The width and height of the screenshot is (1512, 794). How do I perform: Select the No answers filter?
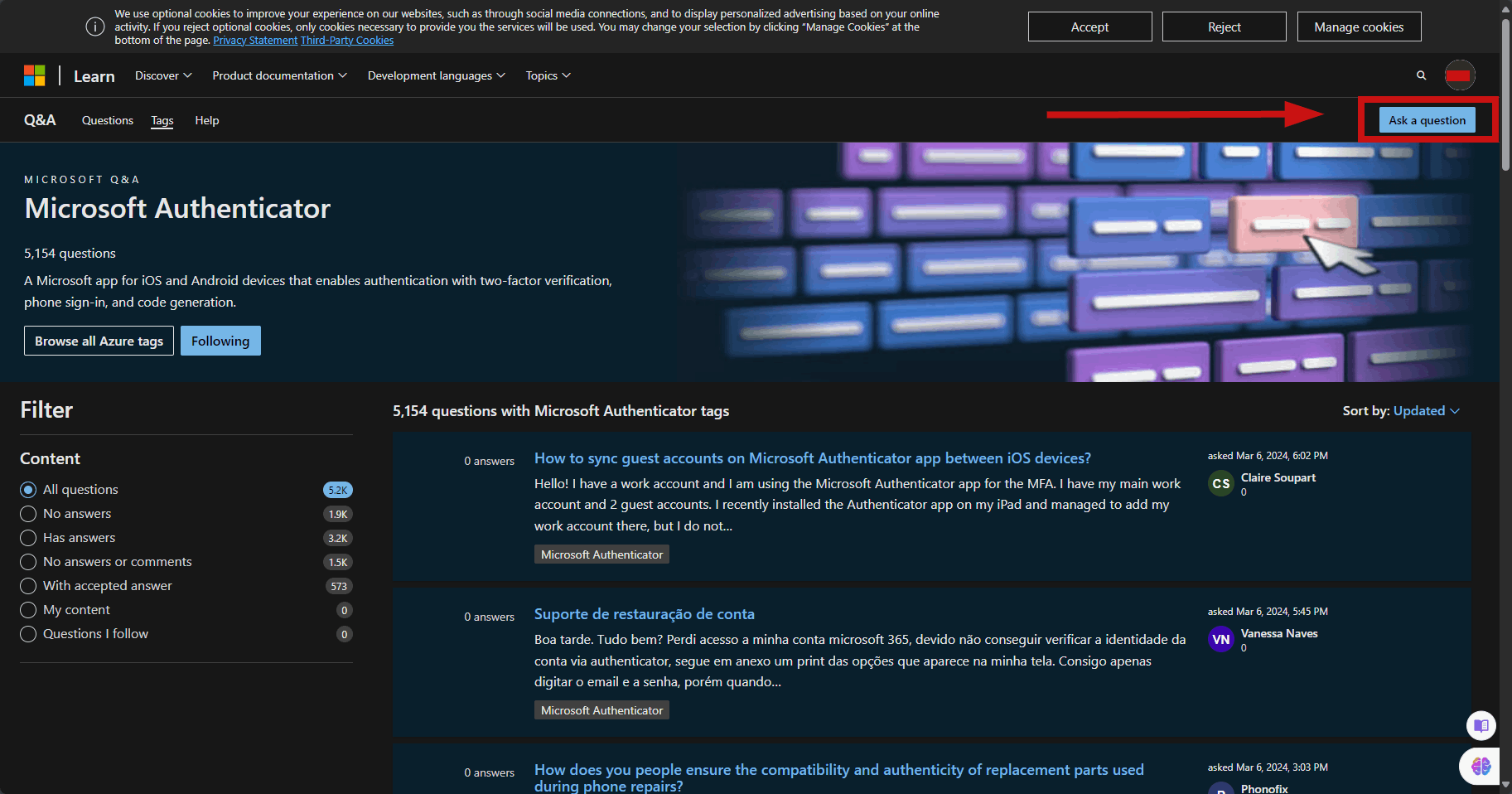(28, 514)
